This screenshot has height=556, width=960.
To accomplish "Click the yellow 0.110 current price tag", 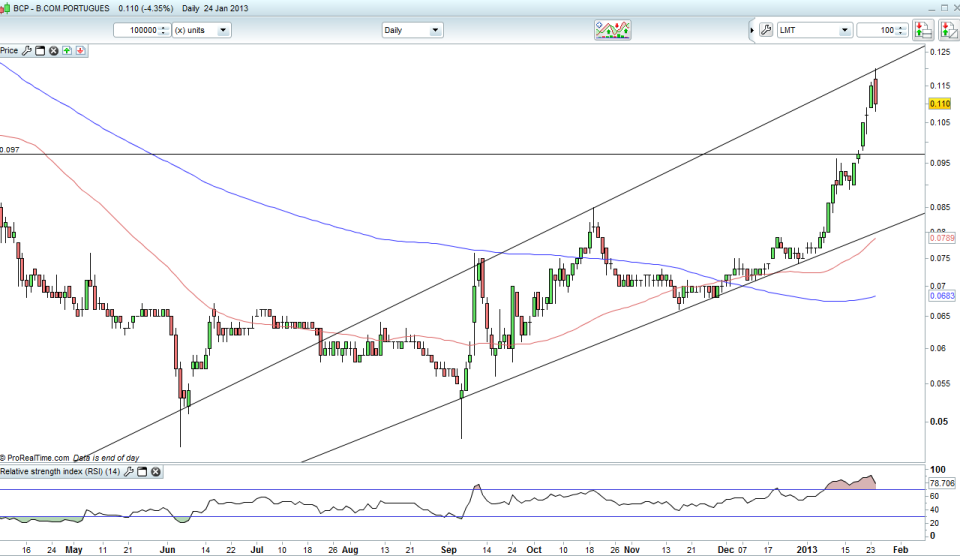I will click(x=940, y=104).
